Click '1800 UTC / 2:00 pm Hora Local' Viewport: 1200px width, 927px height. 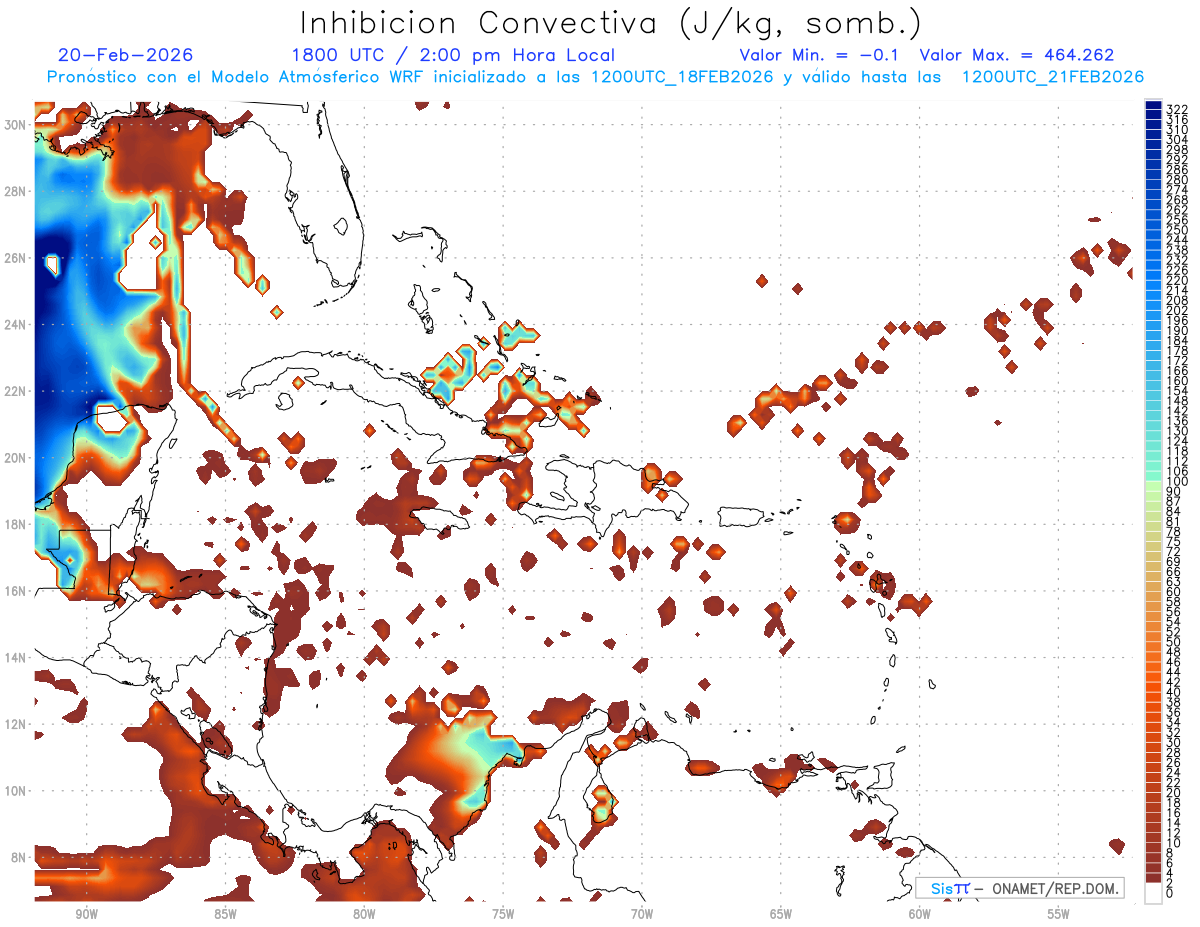point(453,55)
